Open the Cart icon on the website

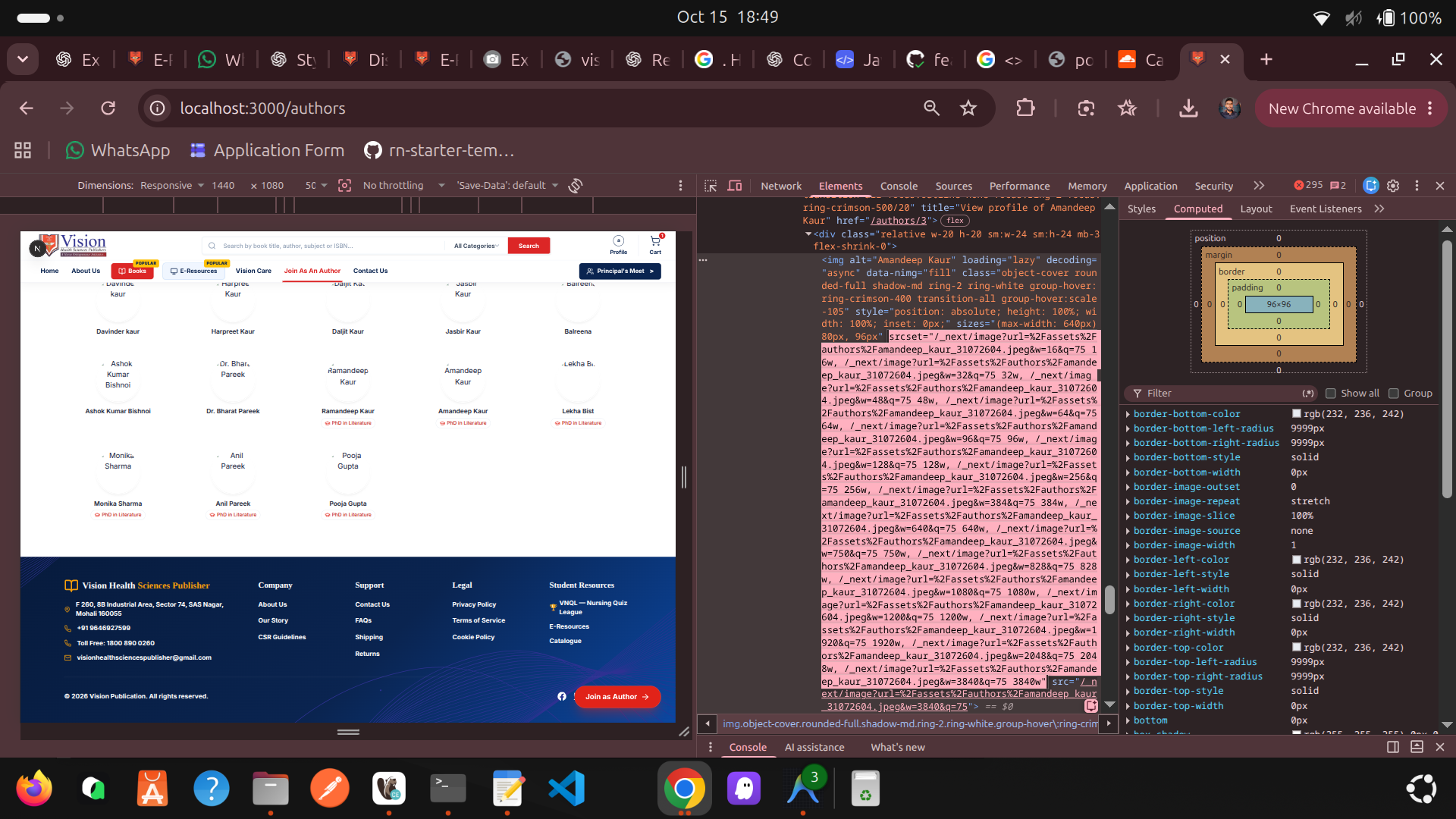click(x=655, y=245)
